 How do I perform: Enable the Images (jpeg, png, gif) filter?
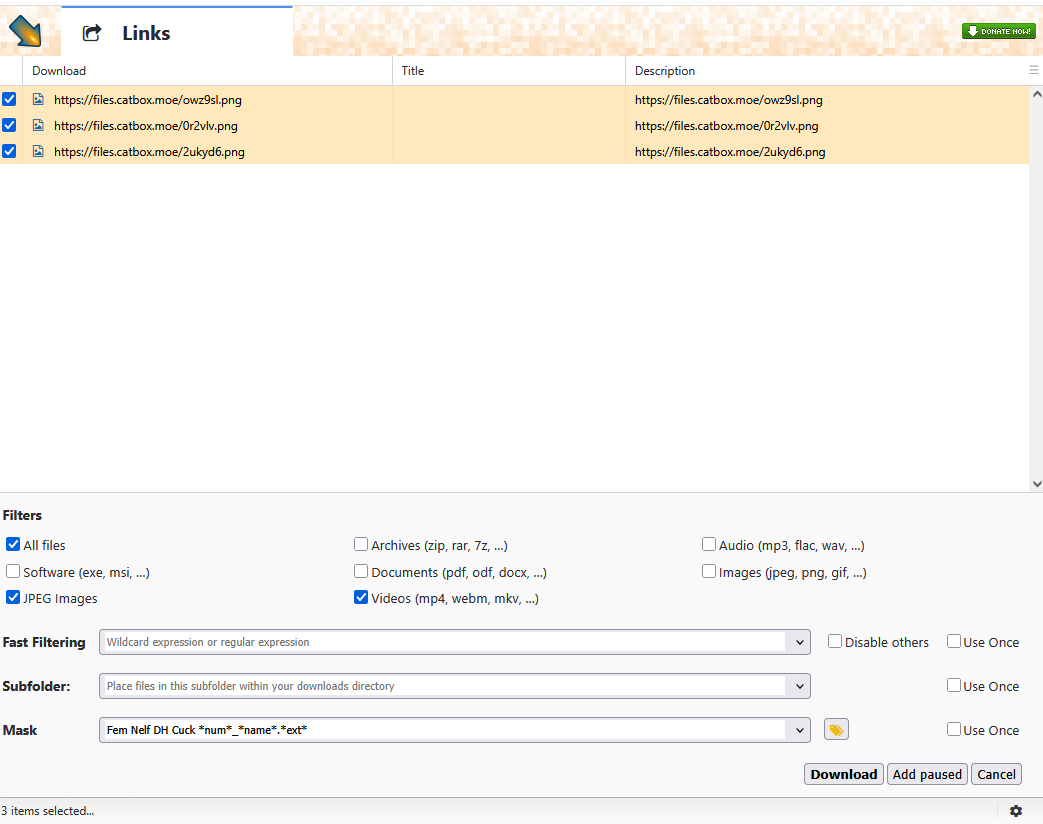[709, 571]
